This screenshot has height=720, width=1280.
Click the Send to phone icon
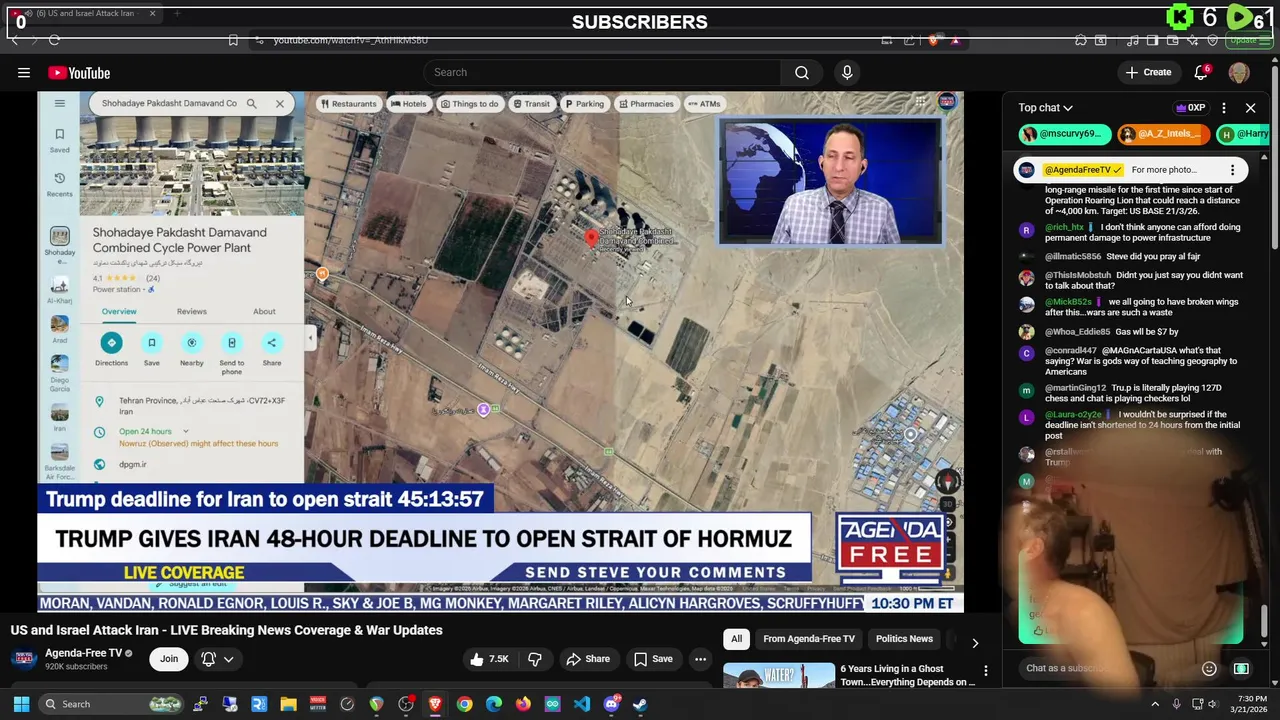tap(231, 342)
